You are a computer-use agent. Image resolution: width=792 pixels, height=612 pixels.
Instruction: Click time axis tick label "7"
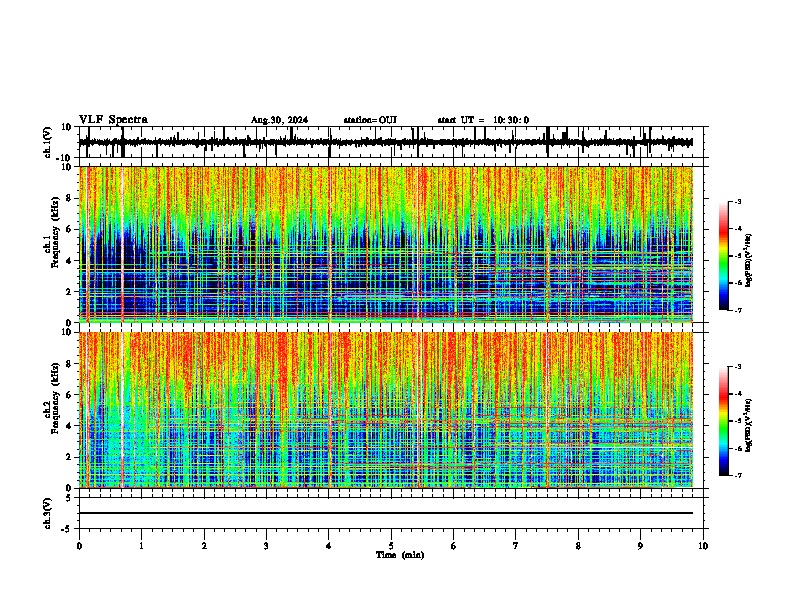(516, 546)
